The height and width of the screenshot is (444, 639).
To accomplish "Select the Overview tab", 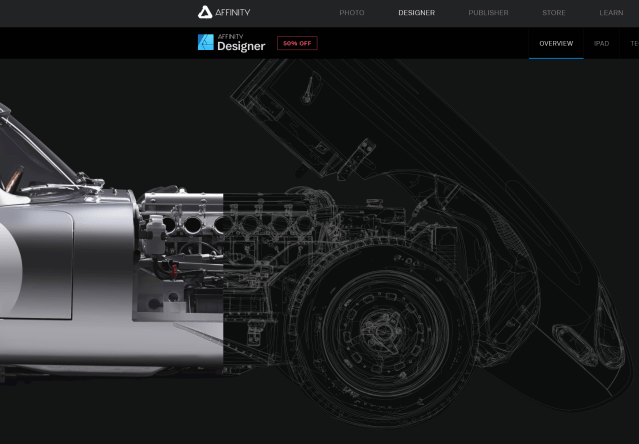I will [556, 43].
